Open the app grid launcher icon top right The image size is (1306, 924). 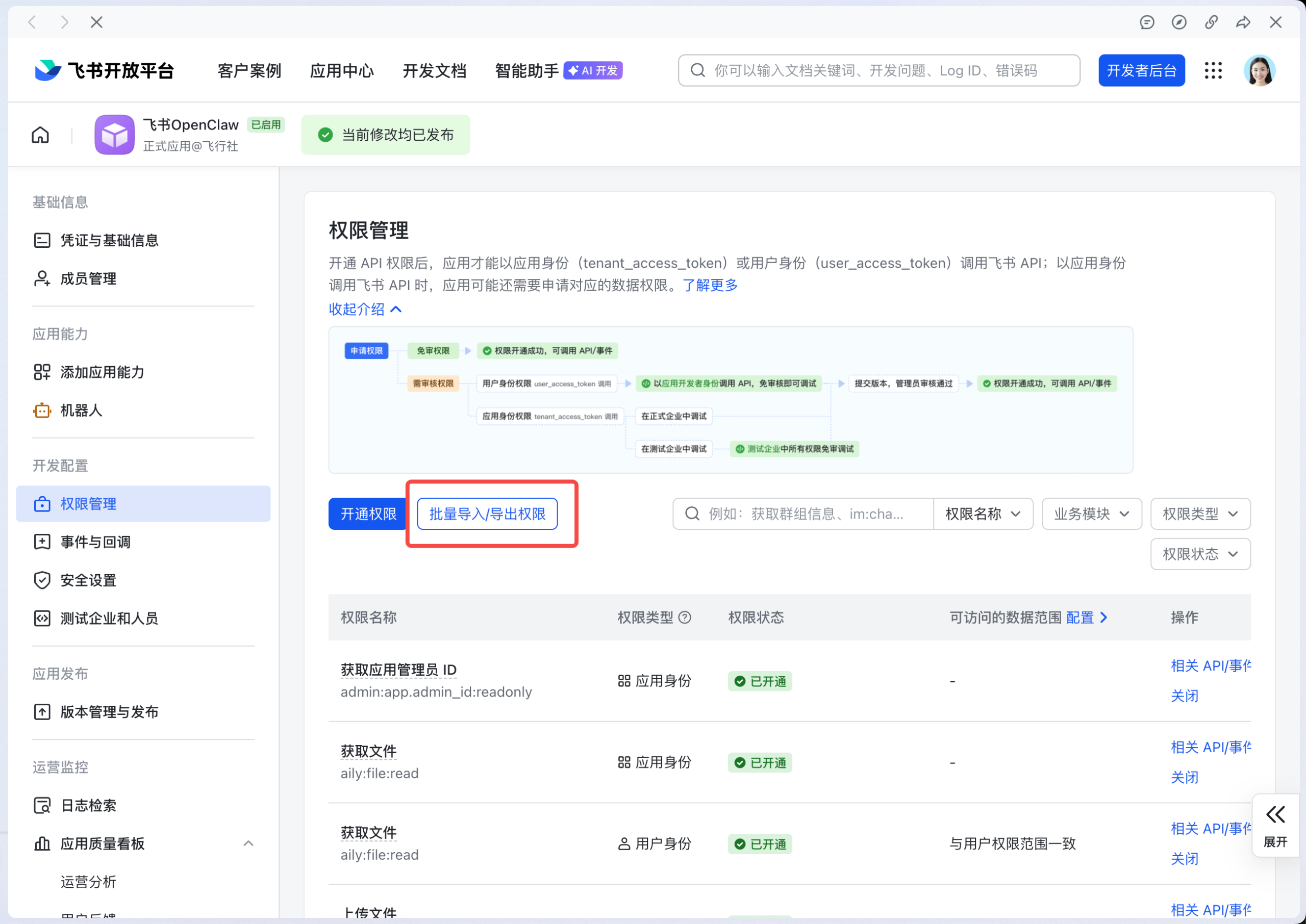click(x=1213, y=70)
